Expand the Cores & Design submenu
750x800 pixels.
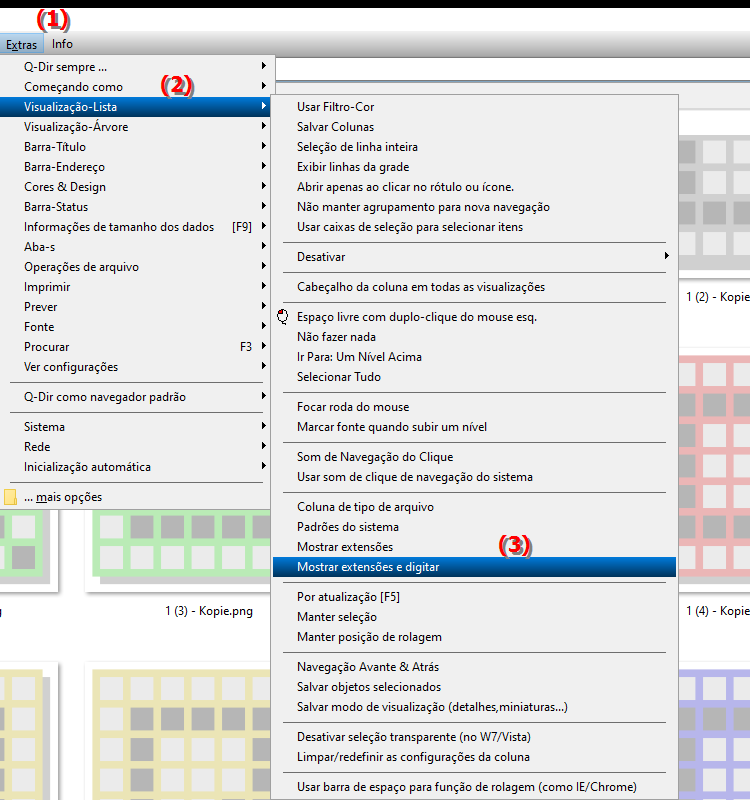(65, 187)
